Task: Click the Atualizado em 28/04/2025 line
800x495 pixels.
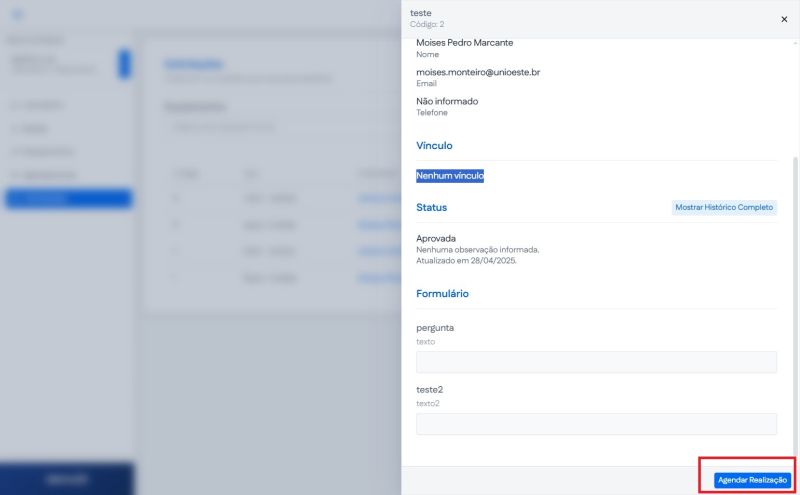Action: [468, 260]
